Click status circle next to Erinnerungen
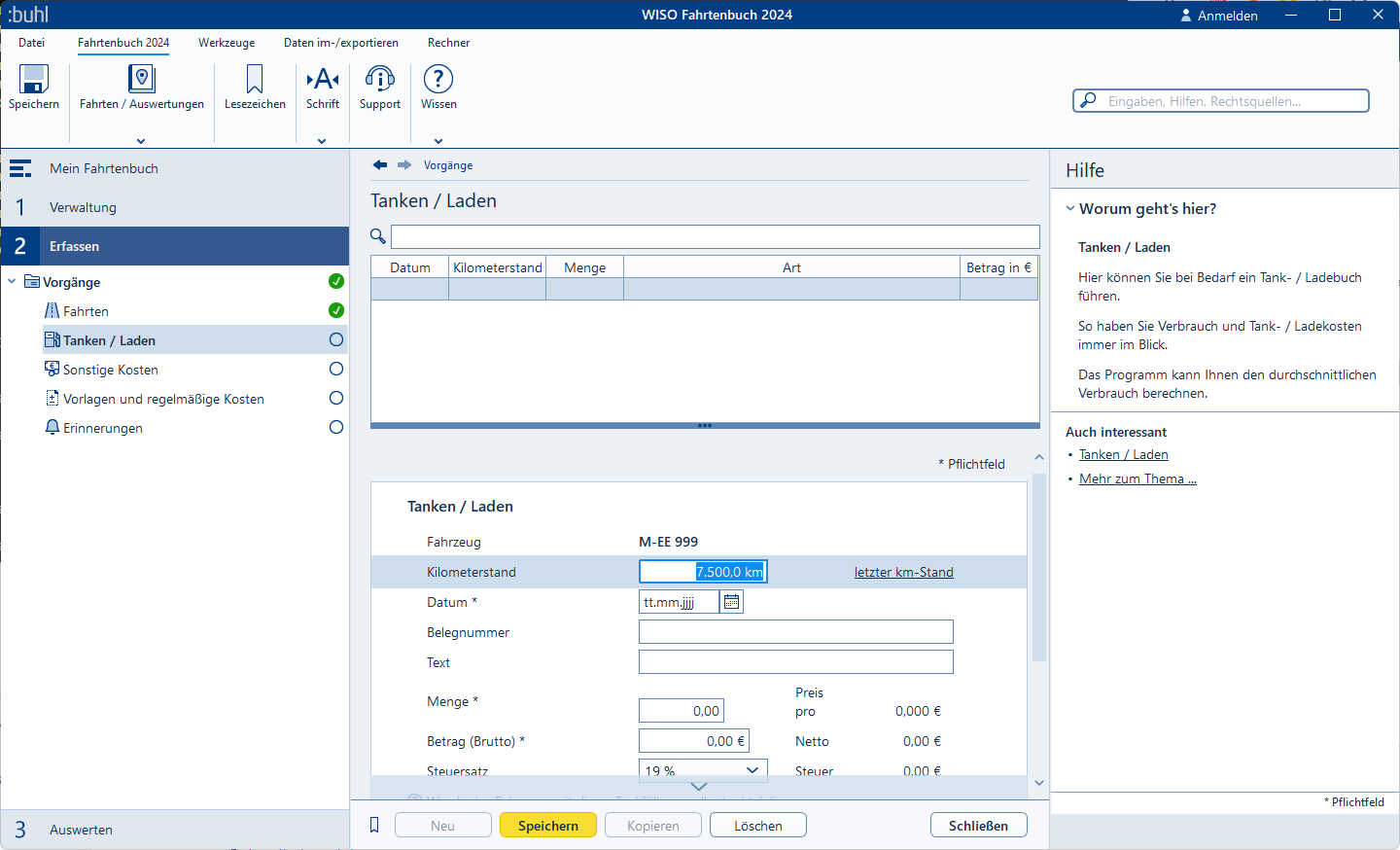The height and width of the screenshot is (850, 1400). (x=336, y=428)
